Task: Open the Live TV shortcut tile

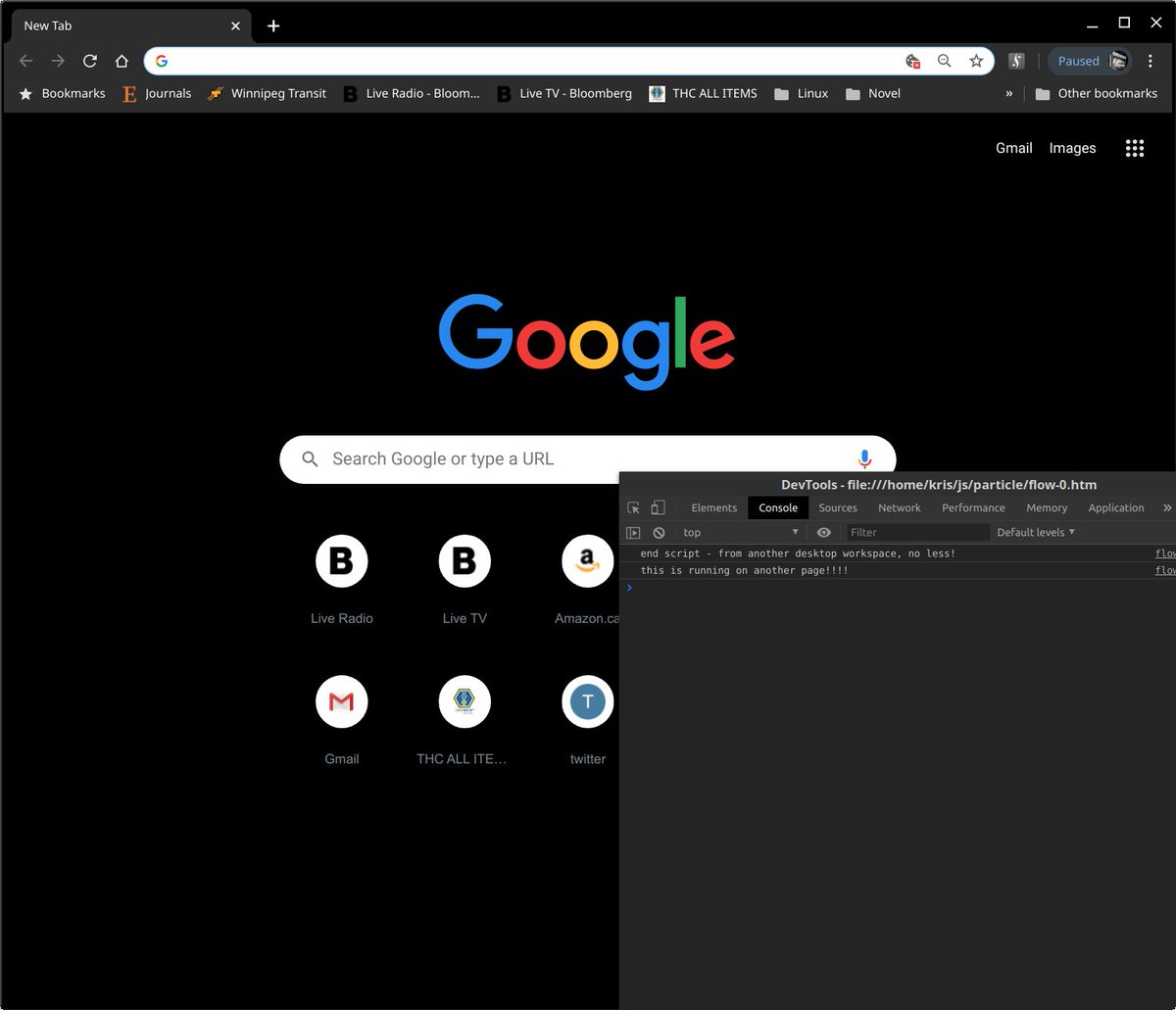Action: click(465, 579)
